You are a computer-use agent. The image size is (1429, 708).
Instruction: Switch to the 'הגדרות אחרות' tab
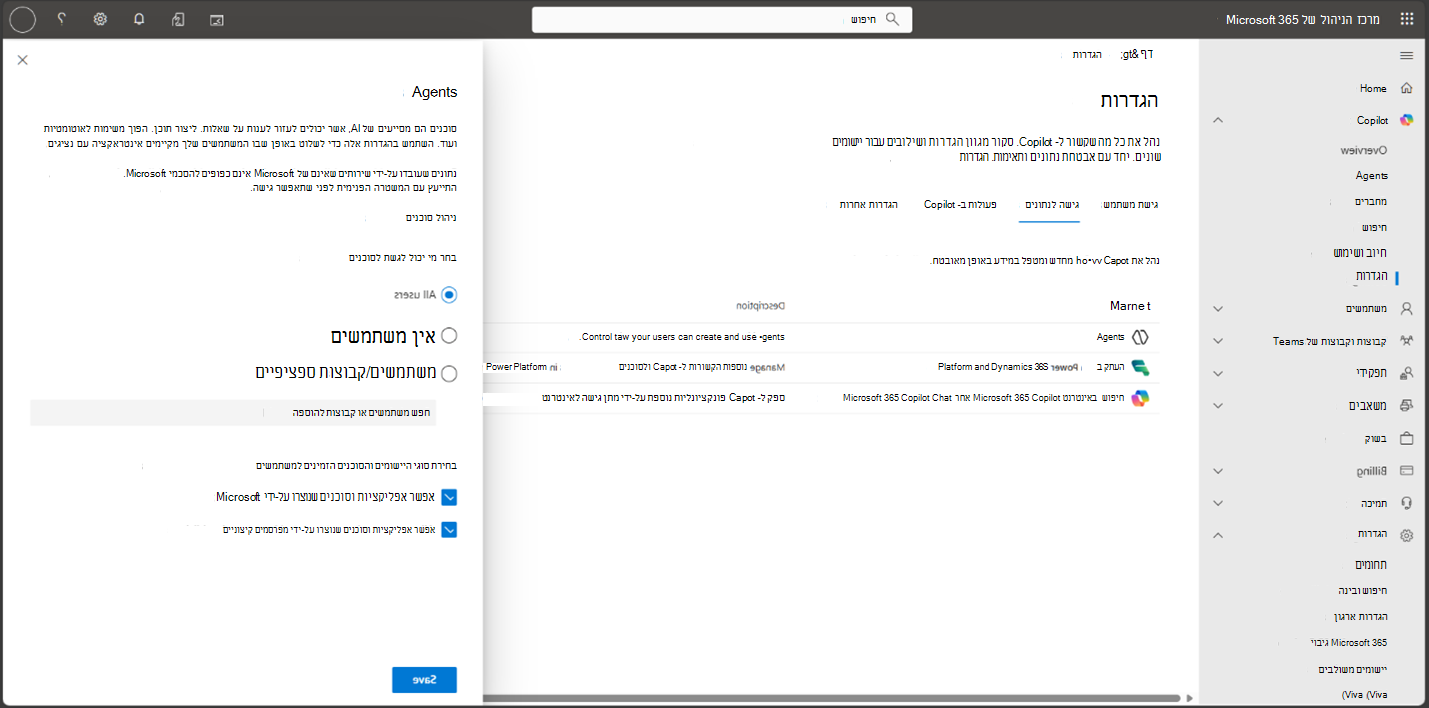pos(868,204)
